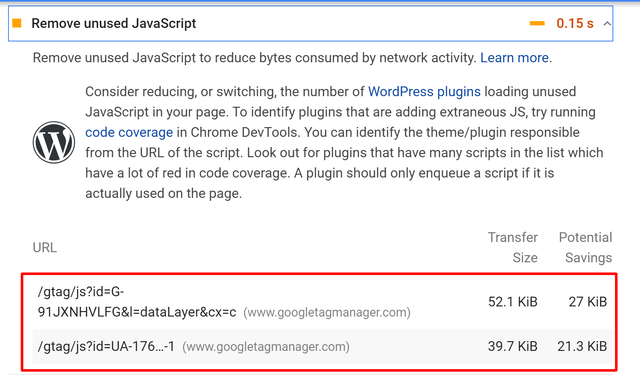Screen dimensions: 640x389
Task: Click the Transfer Size column header
Action: point(513,247)
